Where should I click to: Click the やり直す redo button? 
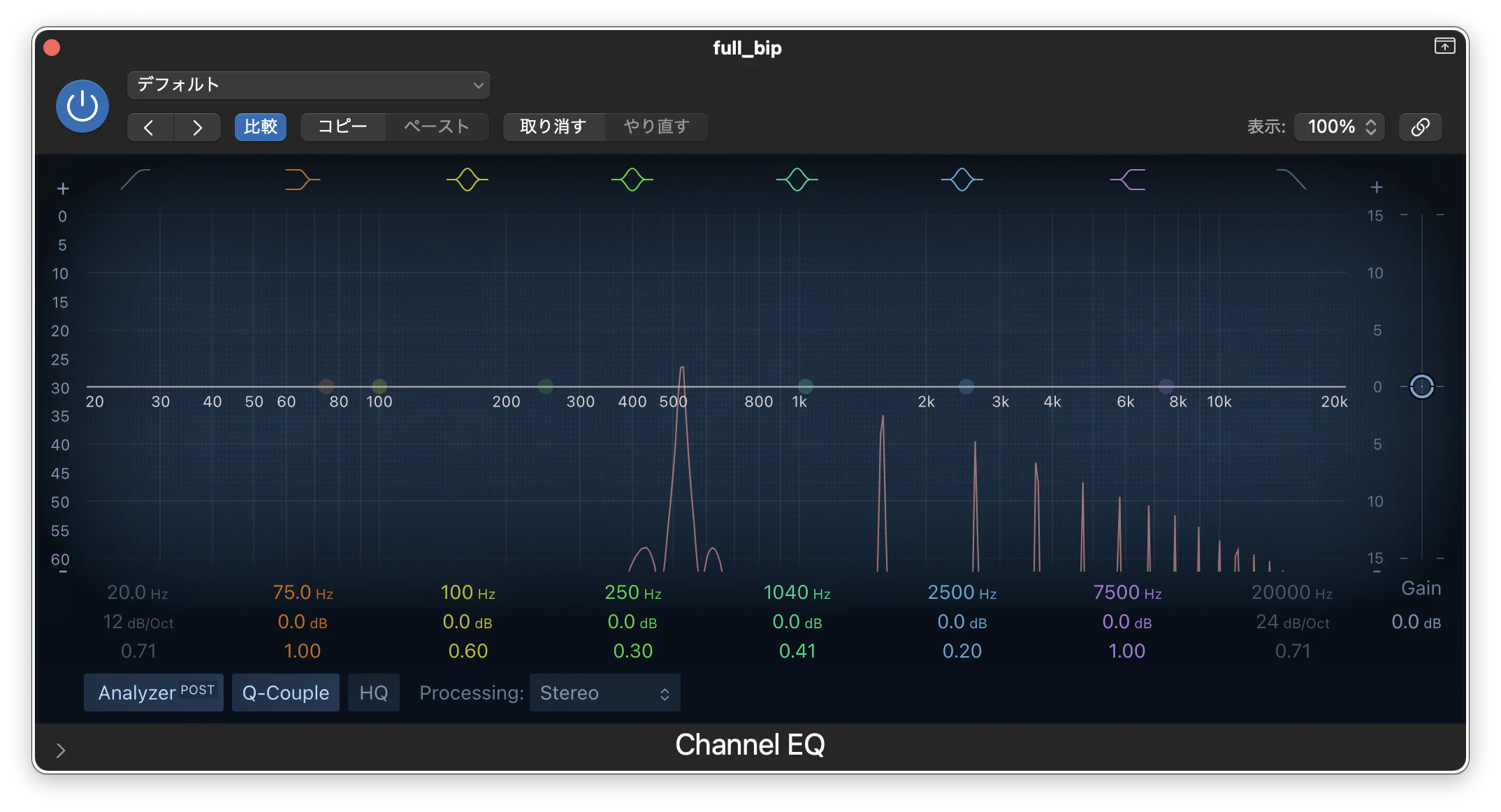tap(656, 126)
